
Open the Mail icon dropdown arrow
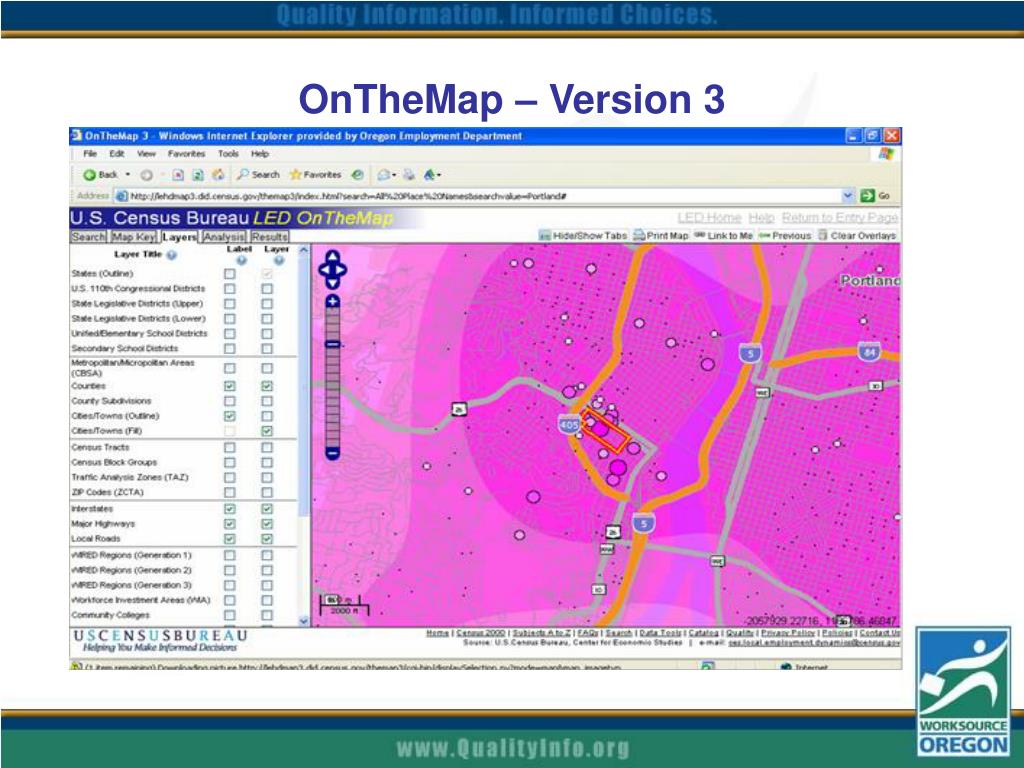pos(394,175)
